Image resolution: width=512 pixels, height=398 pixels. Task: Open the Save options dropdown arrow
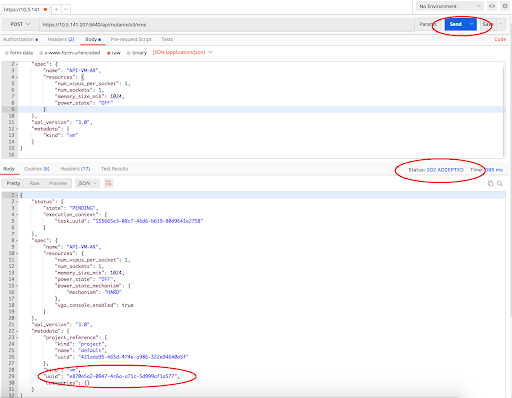pyautogui.click(x=500, y=24)
